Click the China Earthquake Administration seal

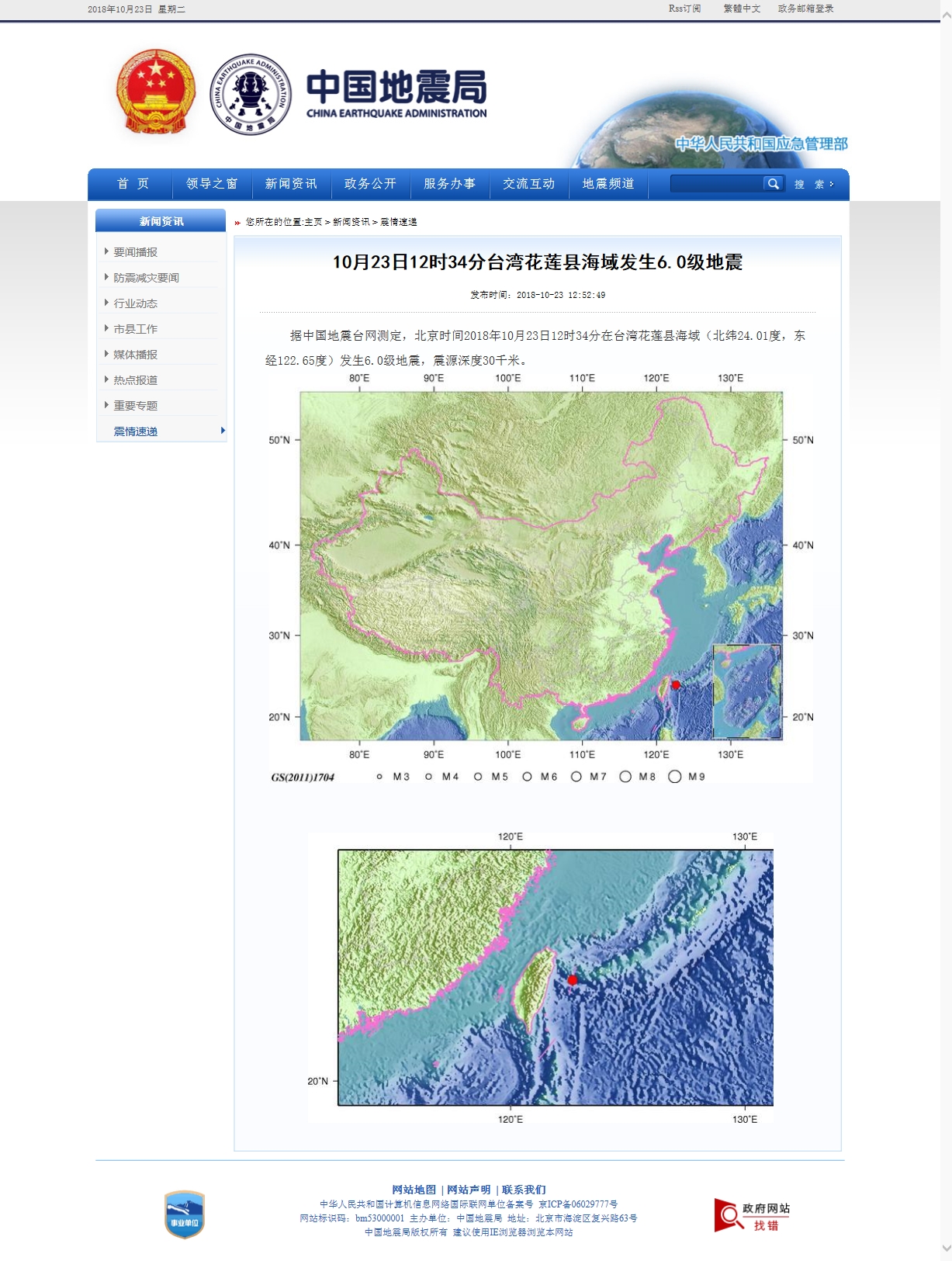pyautogui.click(x=250, y=95)
